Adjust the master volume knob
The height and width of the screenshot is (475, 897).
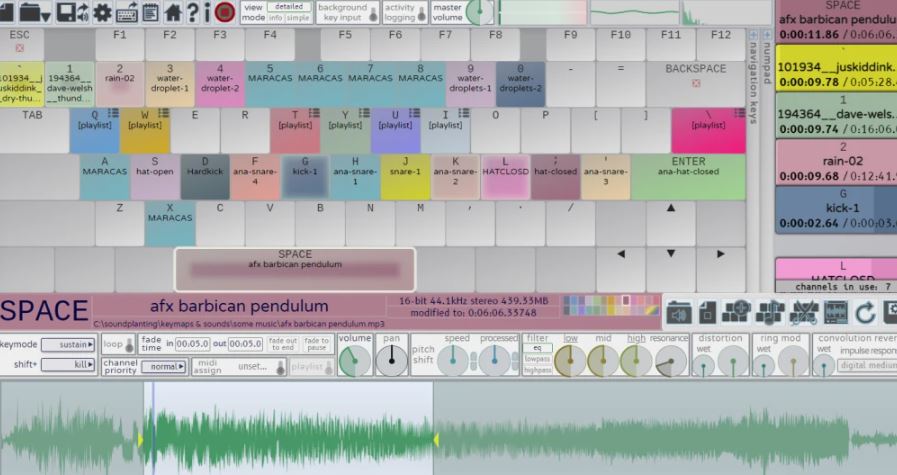point(479,12)
